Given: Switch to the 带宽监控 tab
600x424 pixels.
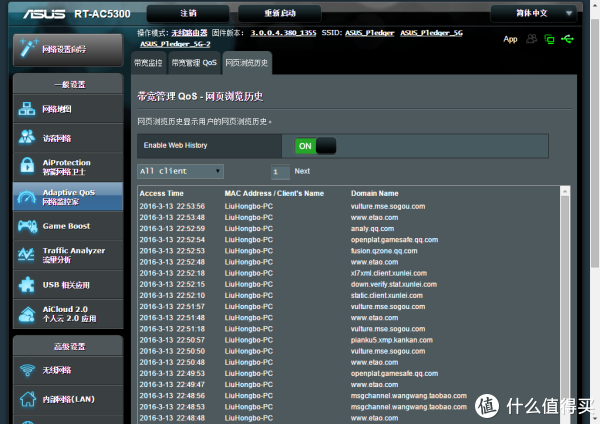Looking at the screenshot, I should tap(148, 63).
